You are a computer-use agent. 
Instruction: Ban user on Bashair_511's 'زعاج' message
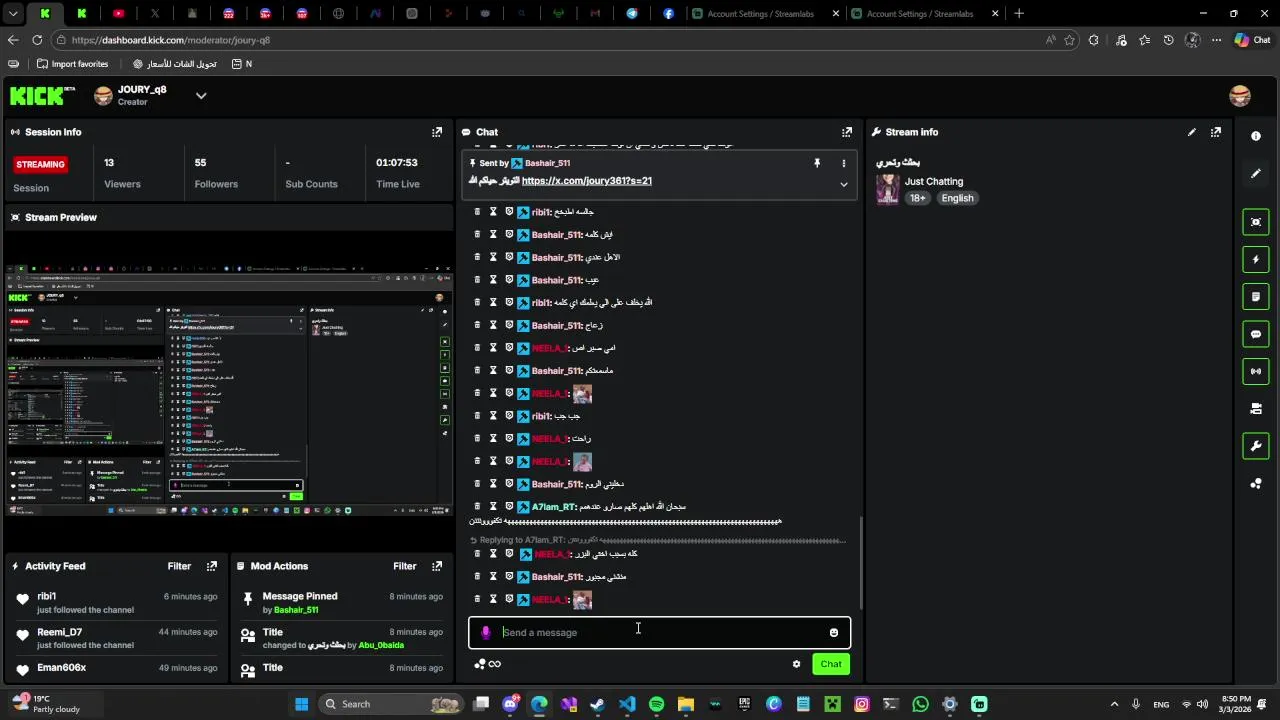coord(509,326)
